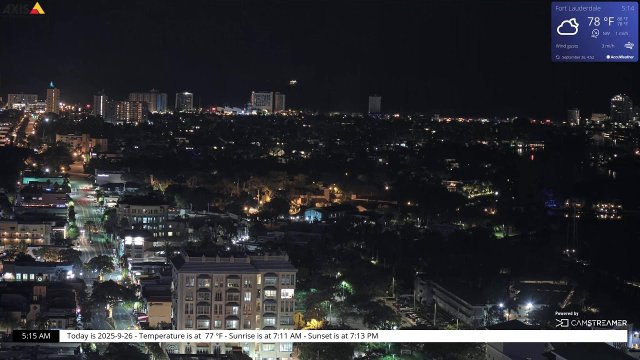Click the '5:15 AM' clock box

(x=36, y=336)
